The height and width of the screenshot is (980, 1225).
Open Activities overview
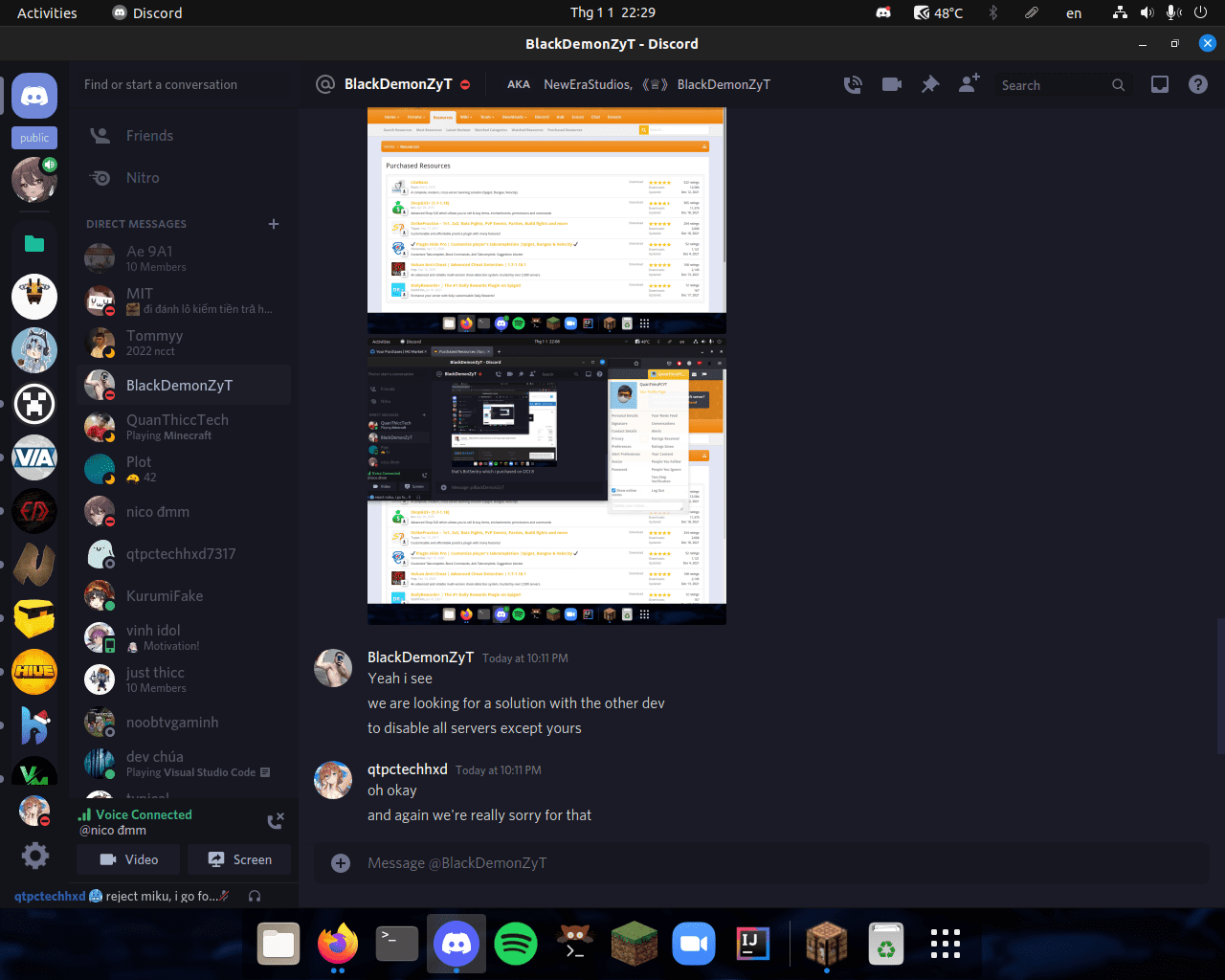pyautogui.click(x=47, y=12)
